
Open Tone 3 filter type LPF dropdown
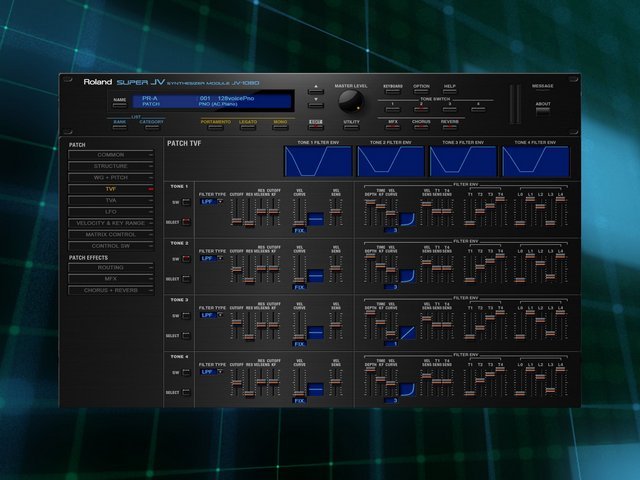211,315
